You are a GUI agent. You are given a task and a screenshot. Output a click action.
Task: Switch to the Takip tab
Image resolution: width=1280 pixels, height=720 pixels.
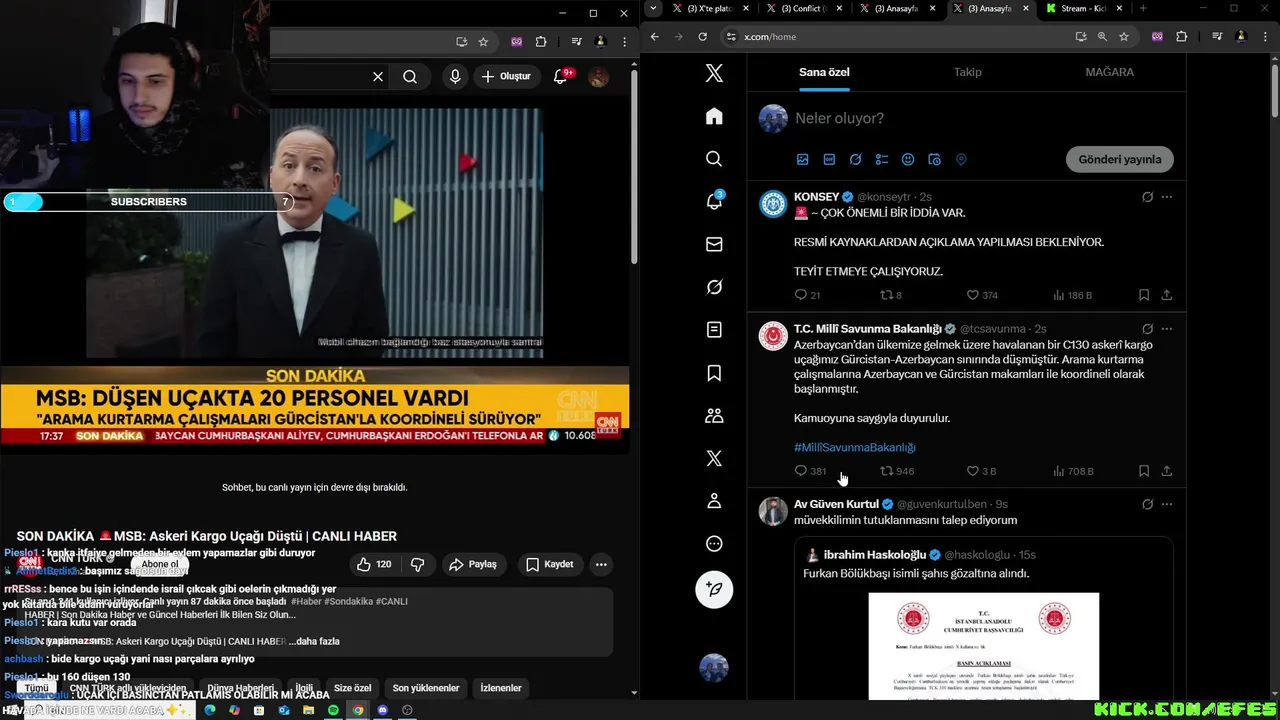[967, 72]
